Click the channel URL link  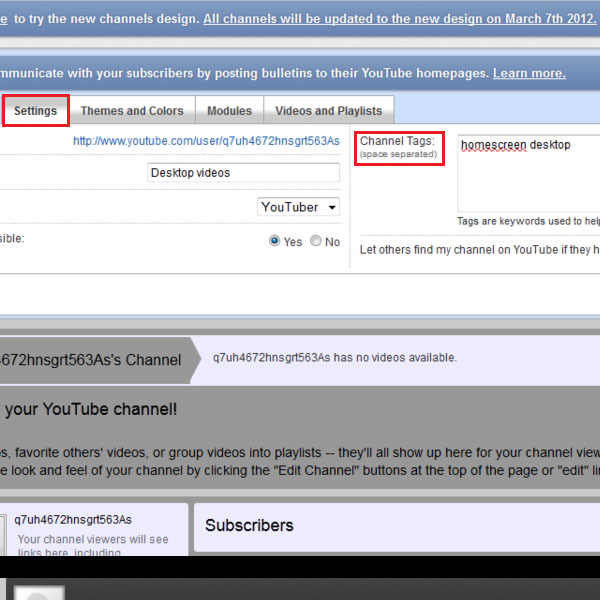pos(206,141)
